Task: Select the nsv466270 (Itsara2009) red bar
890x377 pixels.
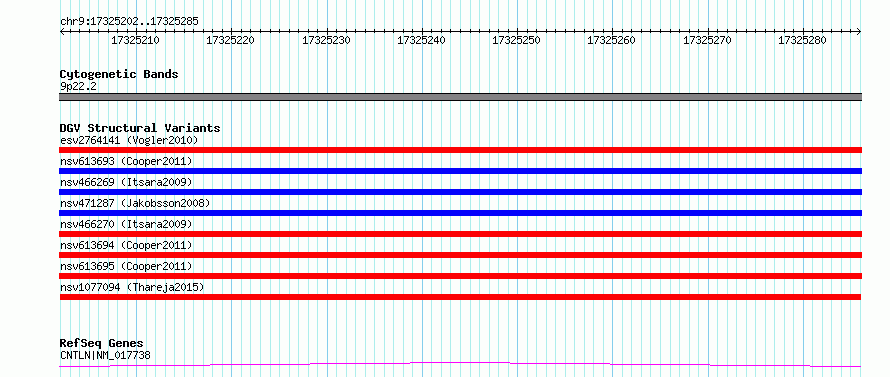Action: pos(460,234)
